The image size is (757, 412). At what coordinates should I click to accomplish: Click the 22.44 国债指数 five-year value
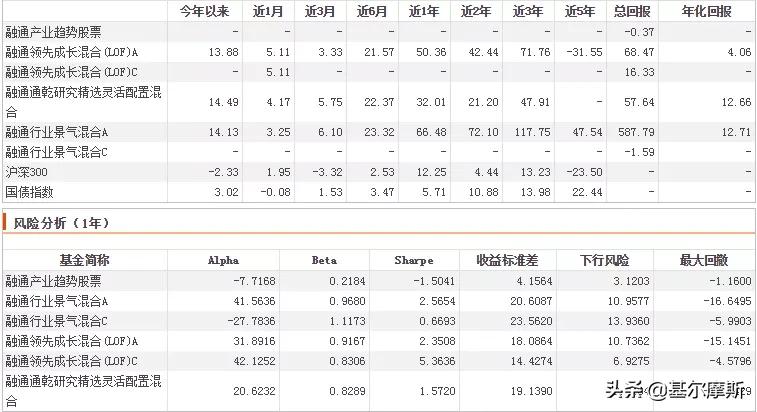click(x=587, y=192)
